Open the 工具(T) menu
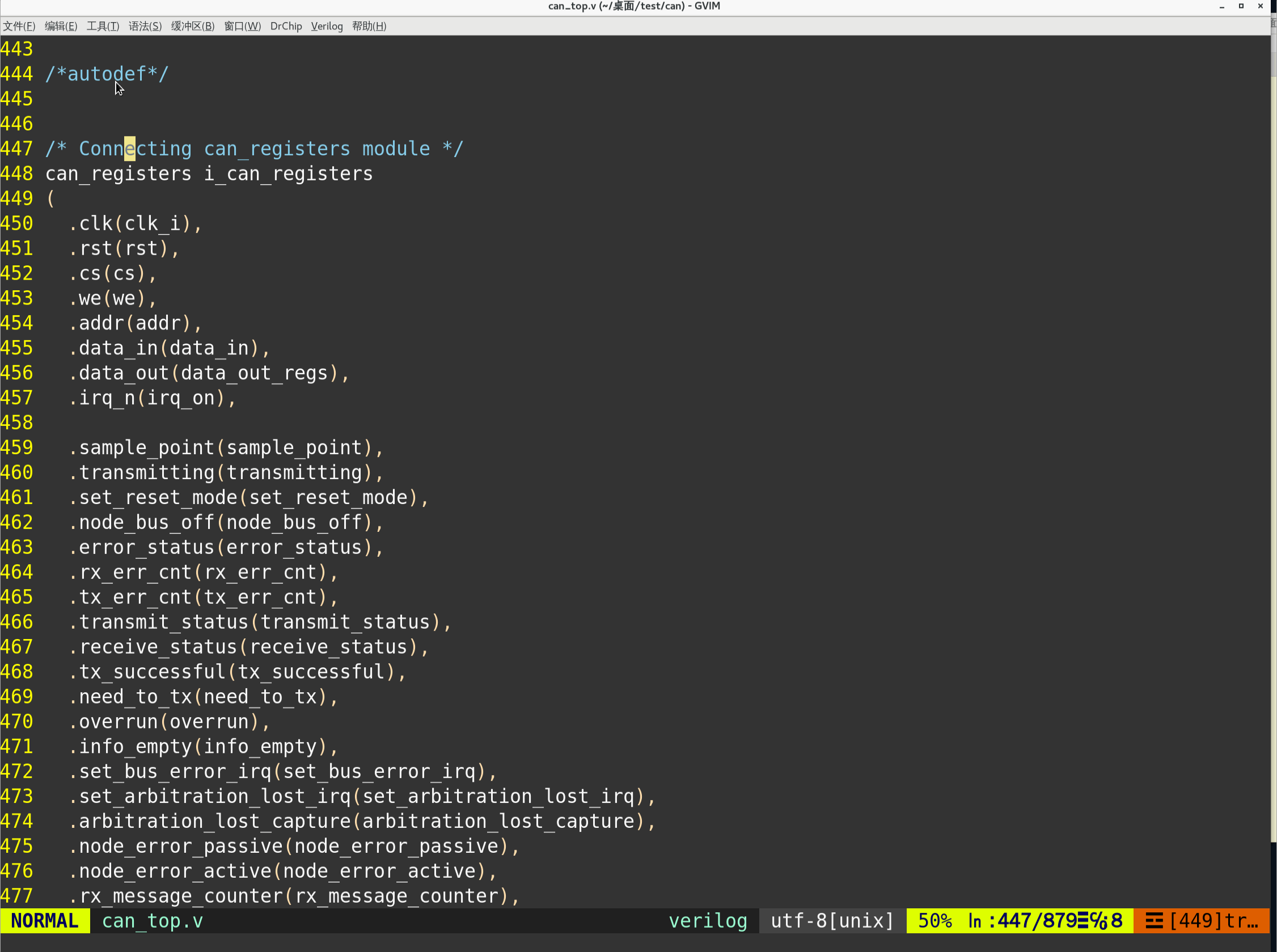This screenshot has height=952, width=1277. coord(103,26)
